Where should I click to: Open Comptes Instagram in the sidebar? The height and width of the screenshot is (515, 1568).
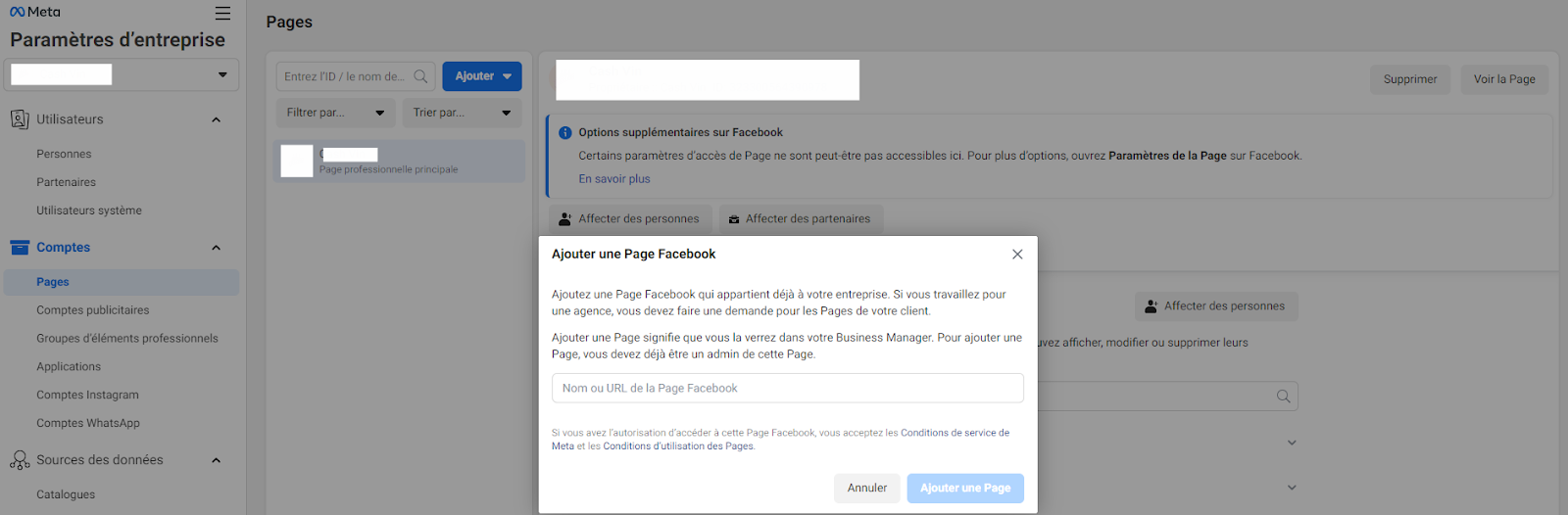pyautogui.click(x=87, y=396)
